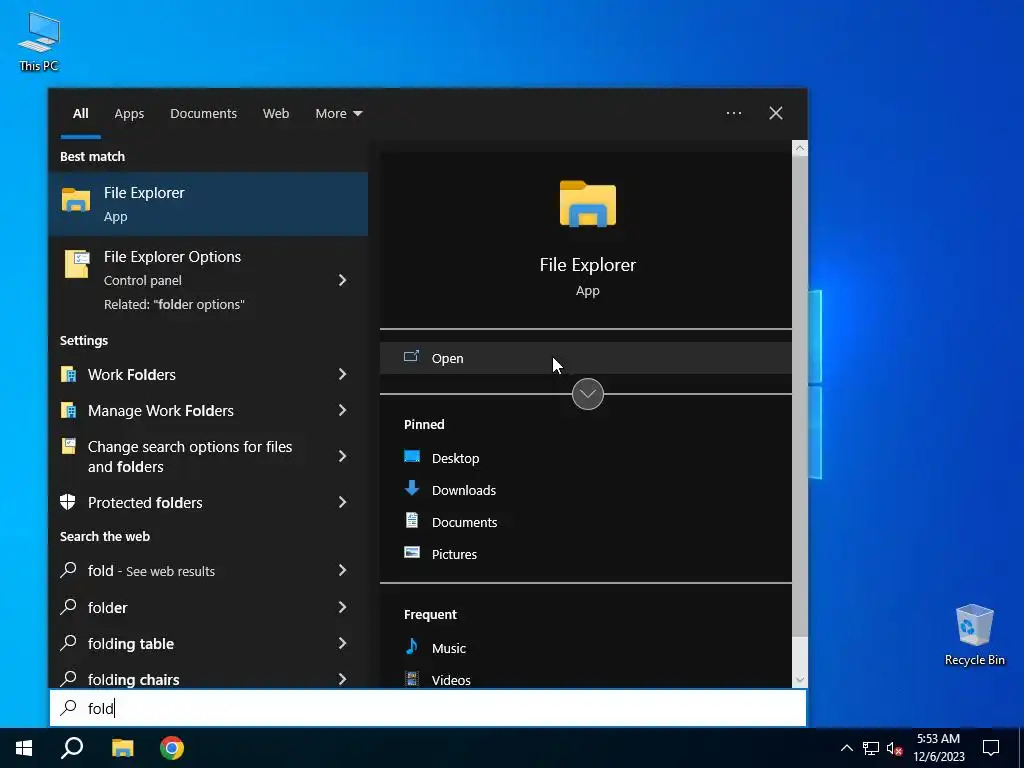Open frequent Music location
The width and height of the screenshot is (1024, 768).
pyautogui.click(x=449, y=648)
